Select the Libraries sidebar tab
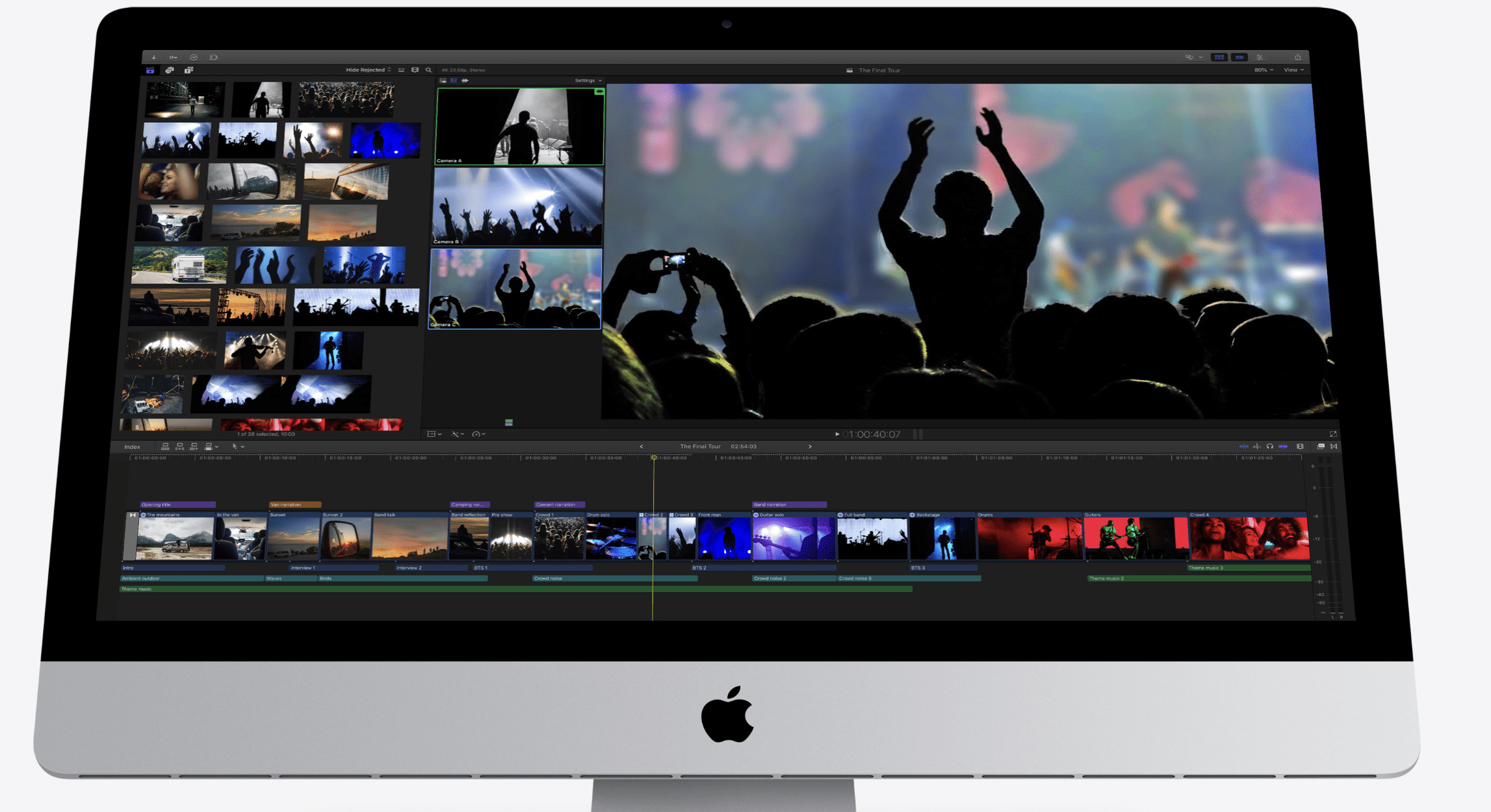 (x=150, y=70)
